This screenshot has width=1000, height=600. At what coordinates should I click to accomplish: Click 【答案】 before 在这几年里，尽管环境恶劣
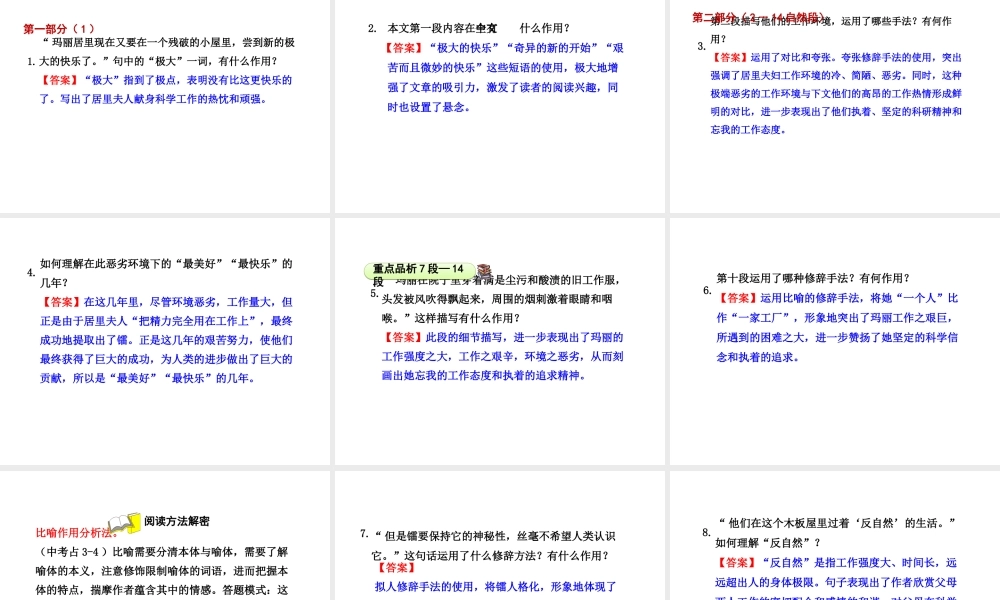click(61, 302)
